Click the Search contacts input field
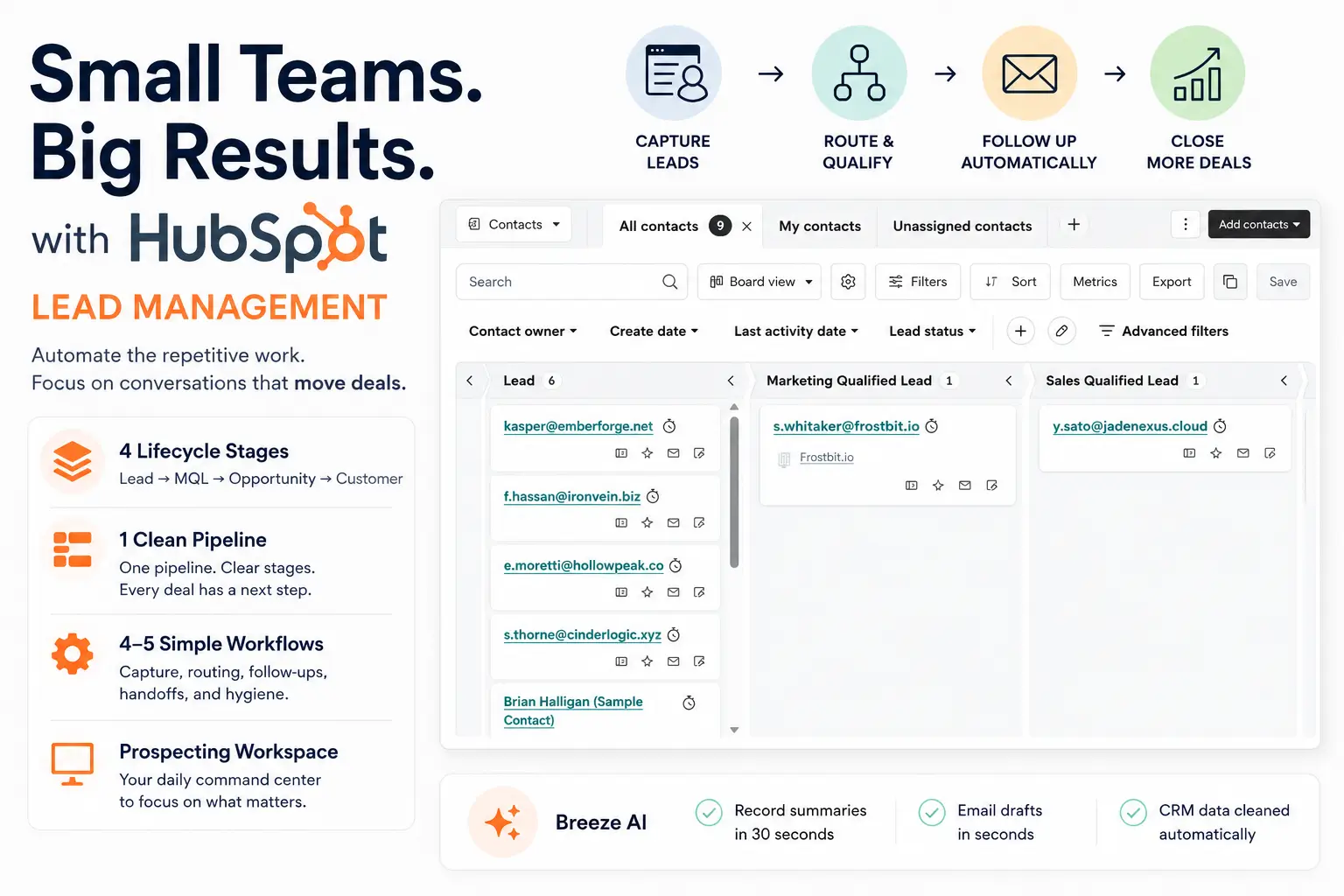Screen dimensions: 1344x896 (x=571, y=282)
